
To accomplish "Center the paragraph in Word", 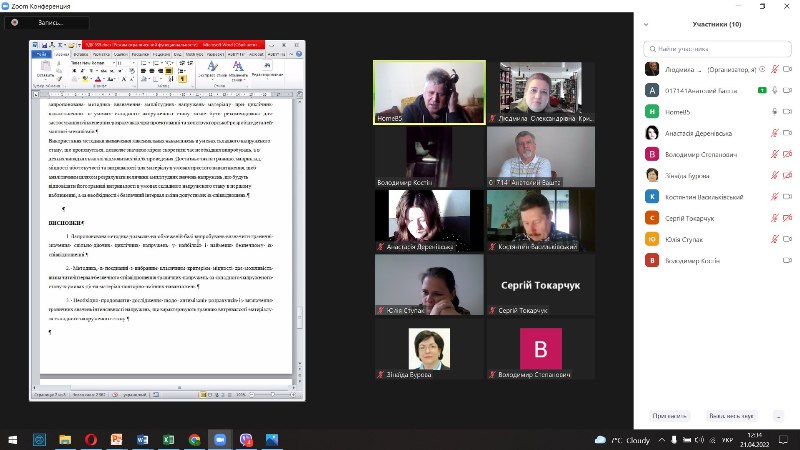I will [152, 71].
